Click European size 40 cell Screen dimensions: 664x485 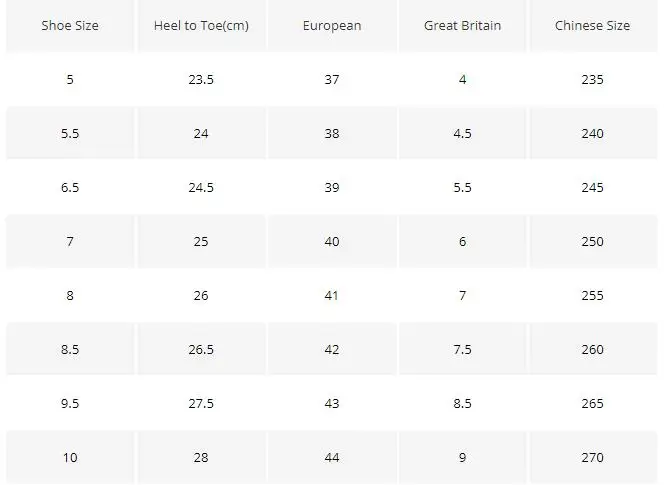click(x=332, y=241)
